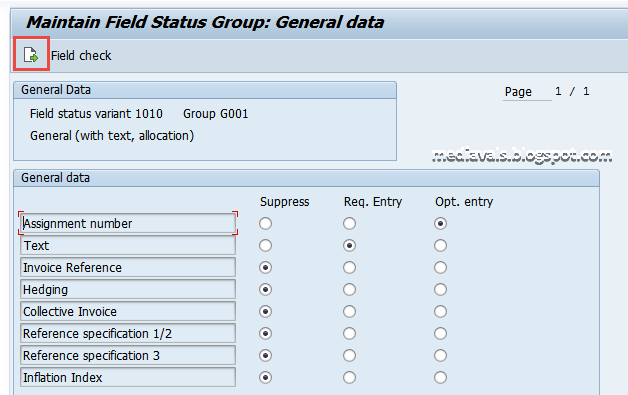Screen dimensions: 628x395
Task: Select Req. Entry for Text
Action: point(349,246)
